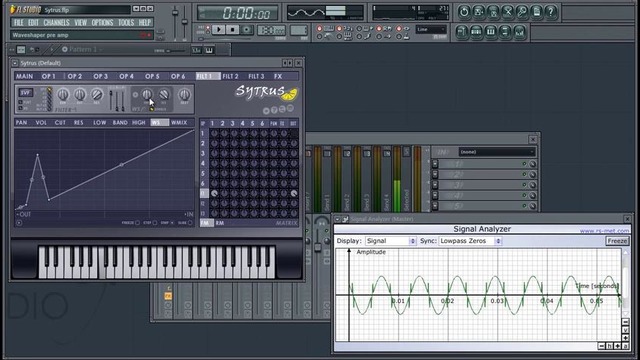Click the Sytrus waveshaper pre amp knob
640x360 pixels.
pyautogui.click(x=147, y=94)
